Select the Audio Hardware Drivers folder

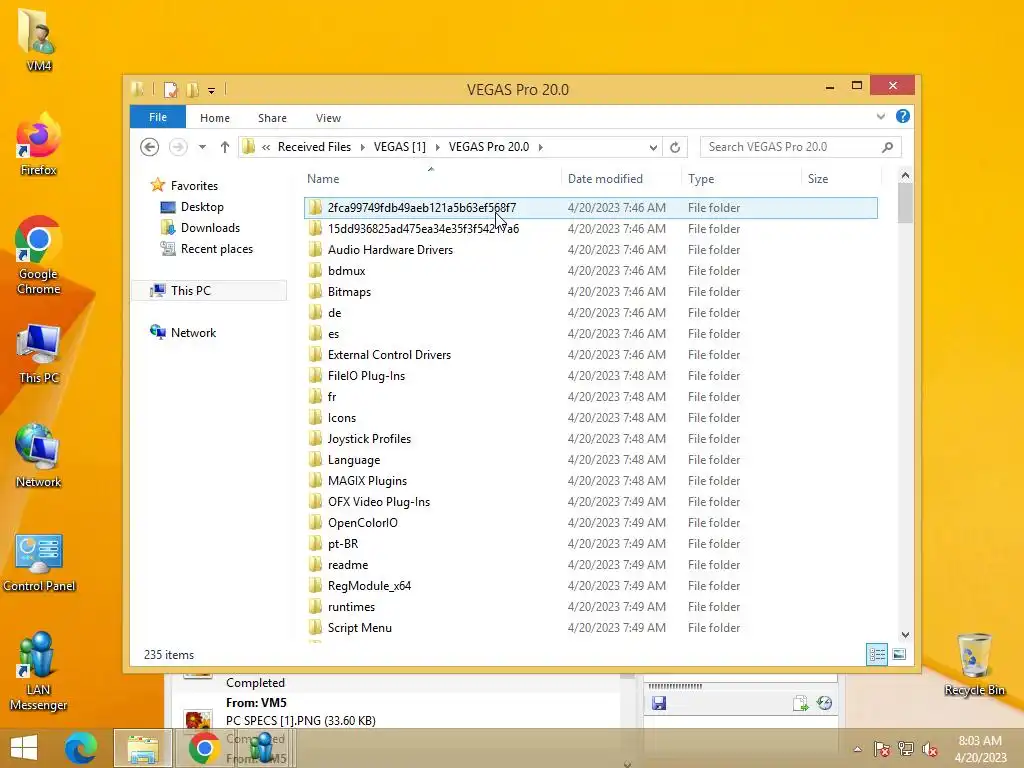click(x=591, y=249)
